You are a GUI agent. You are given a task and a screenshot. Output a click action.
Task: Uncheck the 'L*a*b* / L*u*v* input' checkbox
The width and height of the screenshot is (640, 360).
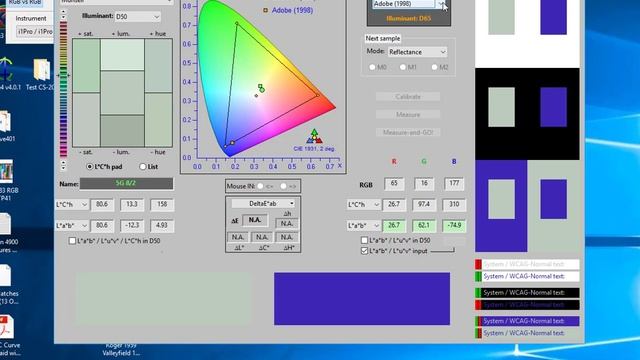pyautogui.click(x=364, y=251)
